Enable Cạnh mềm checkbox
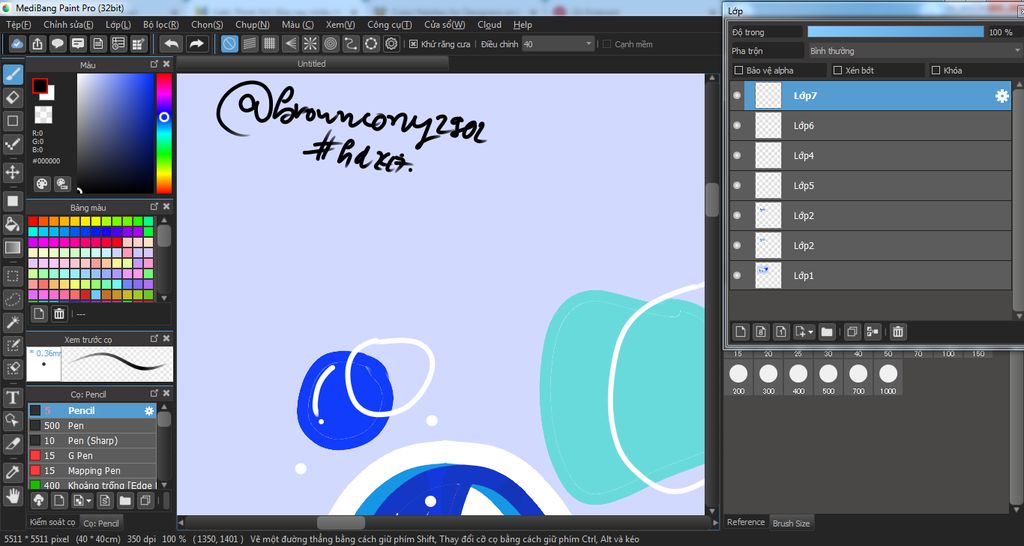Screen dimensions: 1024x546 tap(607, 44)
